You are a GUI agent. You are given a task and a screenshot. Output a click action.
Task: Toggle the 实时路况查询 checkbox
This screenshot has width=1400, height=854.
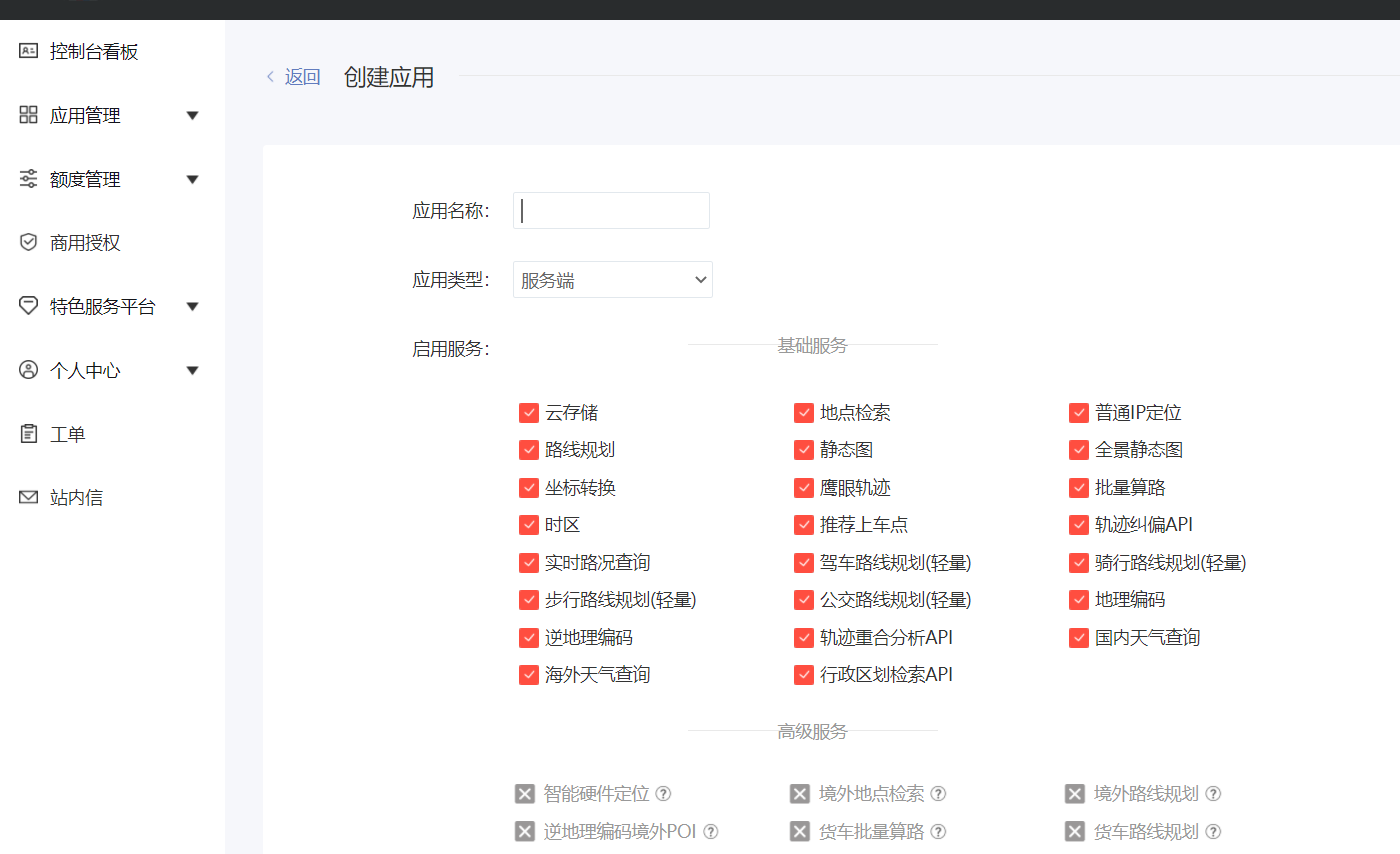529,563
